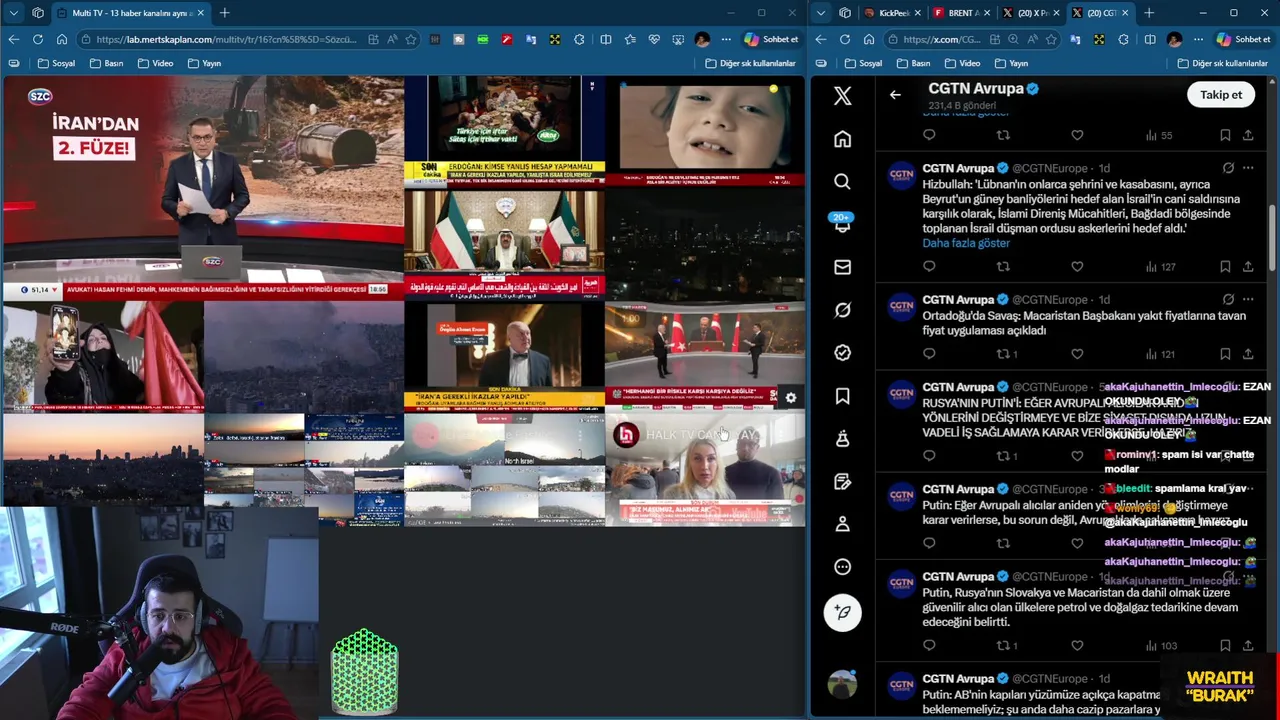Expand Hizbullah tweet with Daha fazla göster
The image size is (1280, 720).
click(x=966, y=243)
